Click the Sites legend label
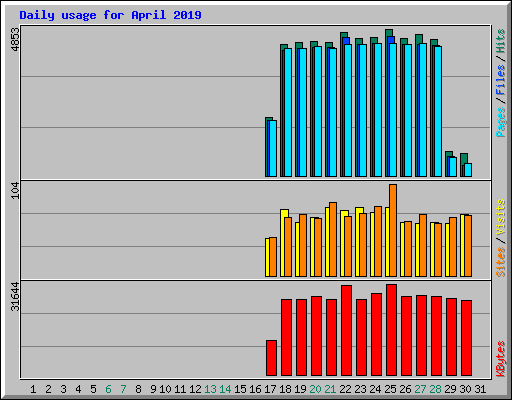 501,262
